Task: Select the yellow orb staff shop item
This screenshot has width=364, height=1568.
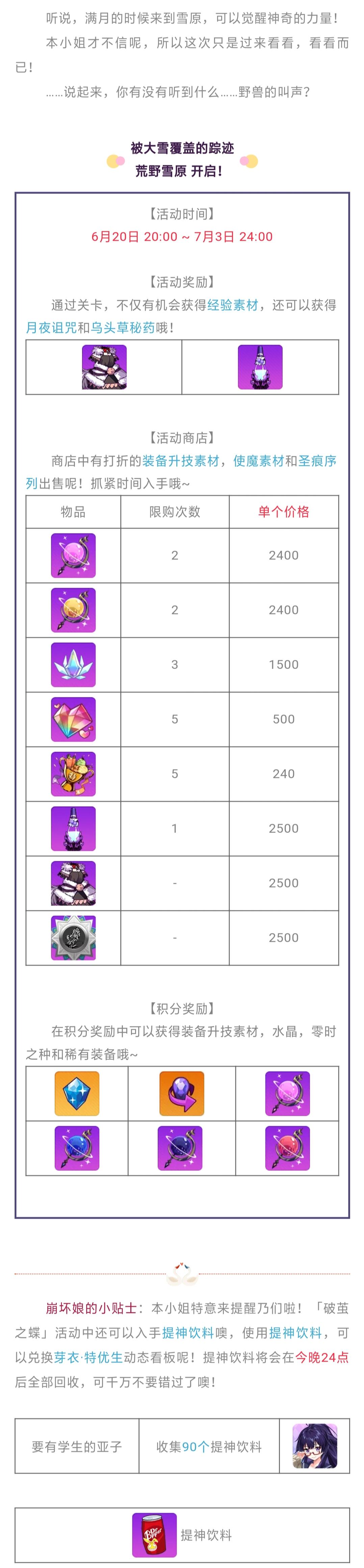Action: (x=73, y=610)
